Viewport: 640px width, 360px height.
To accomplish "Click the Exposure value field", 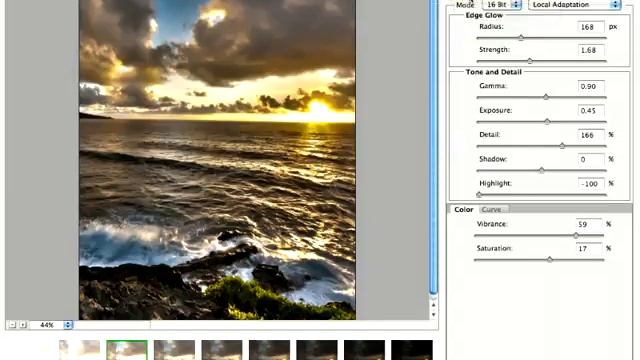I will [591, 111].
